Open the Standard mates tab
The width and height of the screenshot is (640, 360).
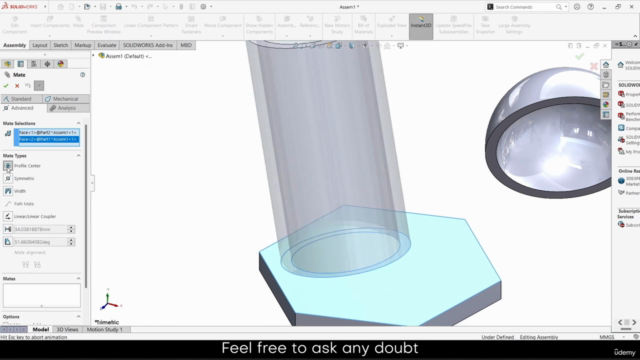(21, 99)
